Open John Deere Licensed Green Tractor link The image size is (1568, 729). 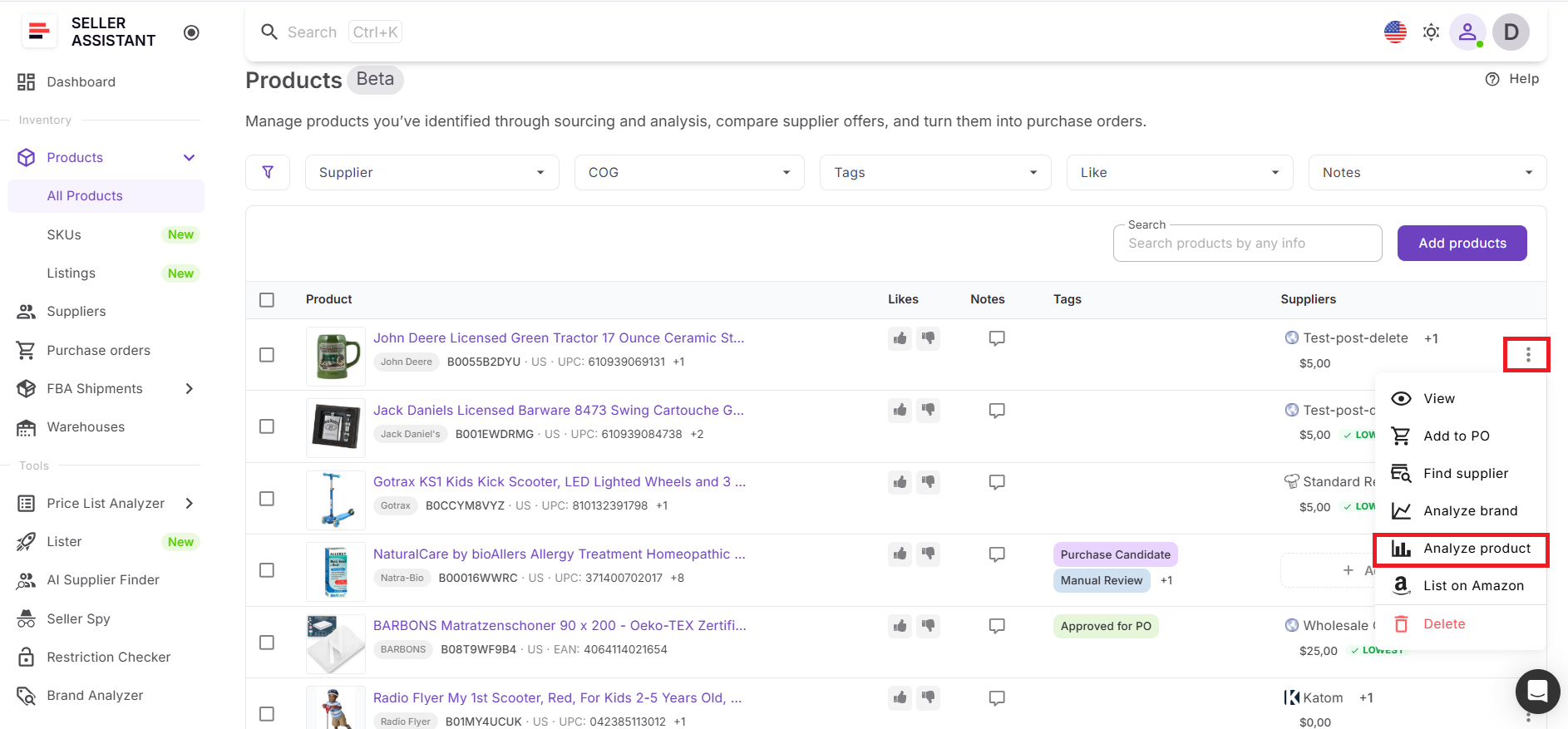[x=559, y=337]
